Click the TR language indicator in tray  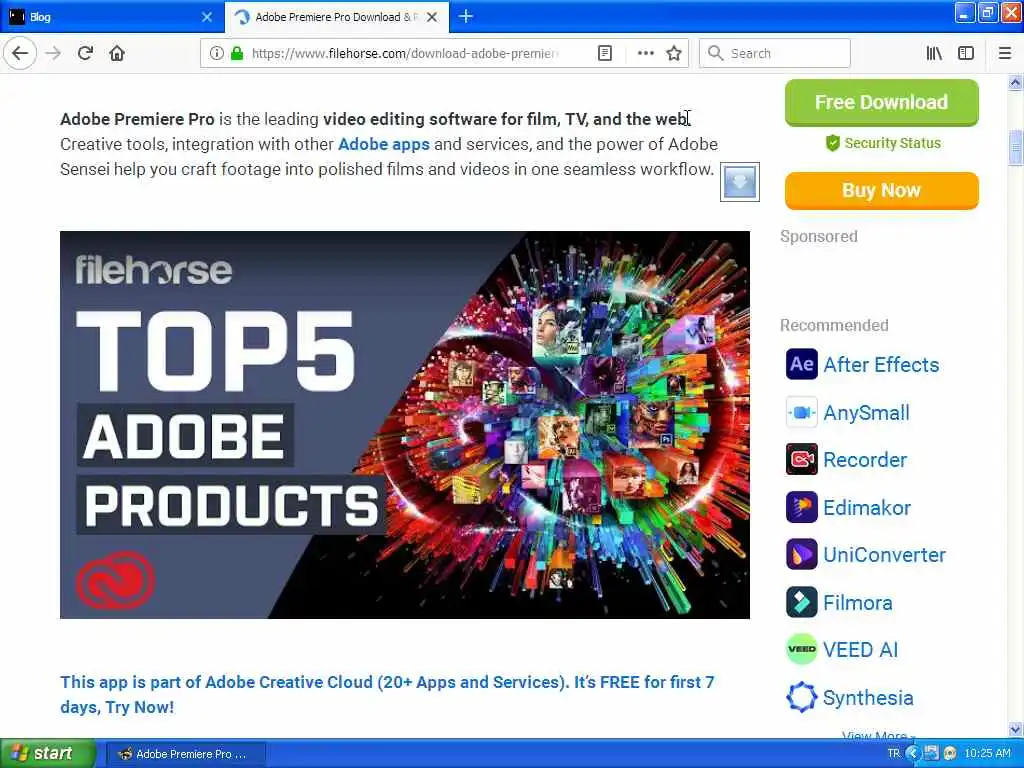pos(893,754)
